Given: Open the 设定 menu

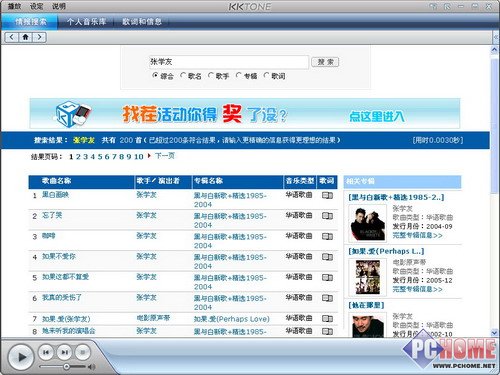Looking at the screenshot, I should coord(36,6).
